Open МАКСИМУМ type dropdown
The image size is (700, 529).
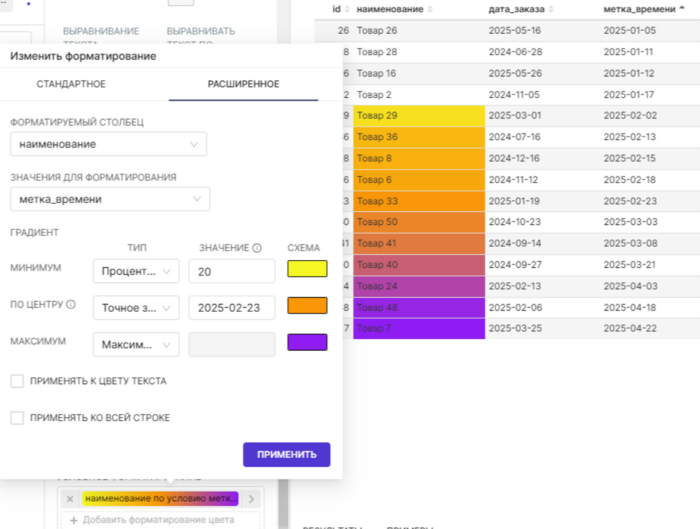pyautogui.click(x=136, y=344)
